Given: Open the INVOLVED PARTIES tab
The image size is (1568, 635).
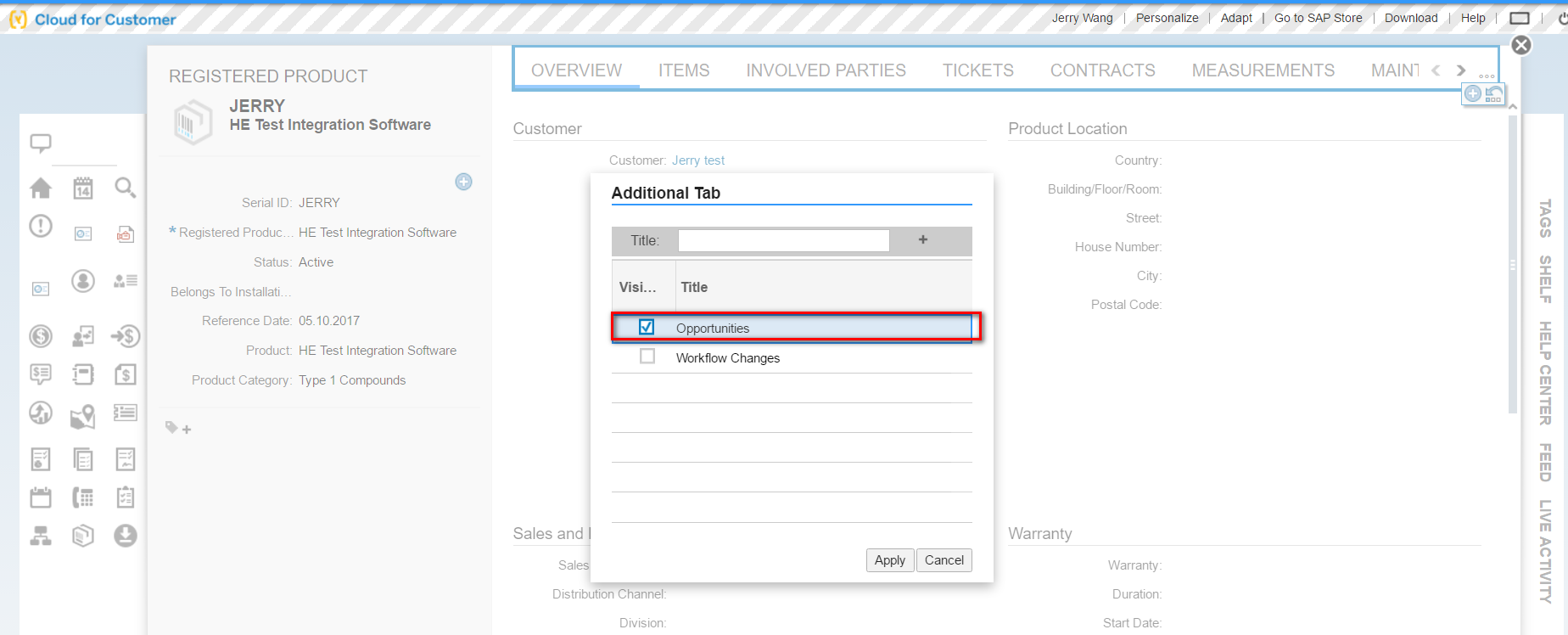Looking at the screenshot, I should point(826,70).
